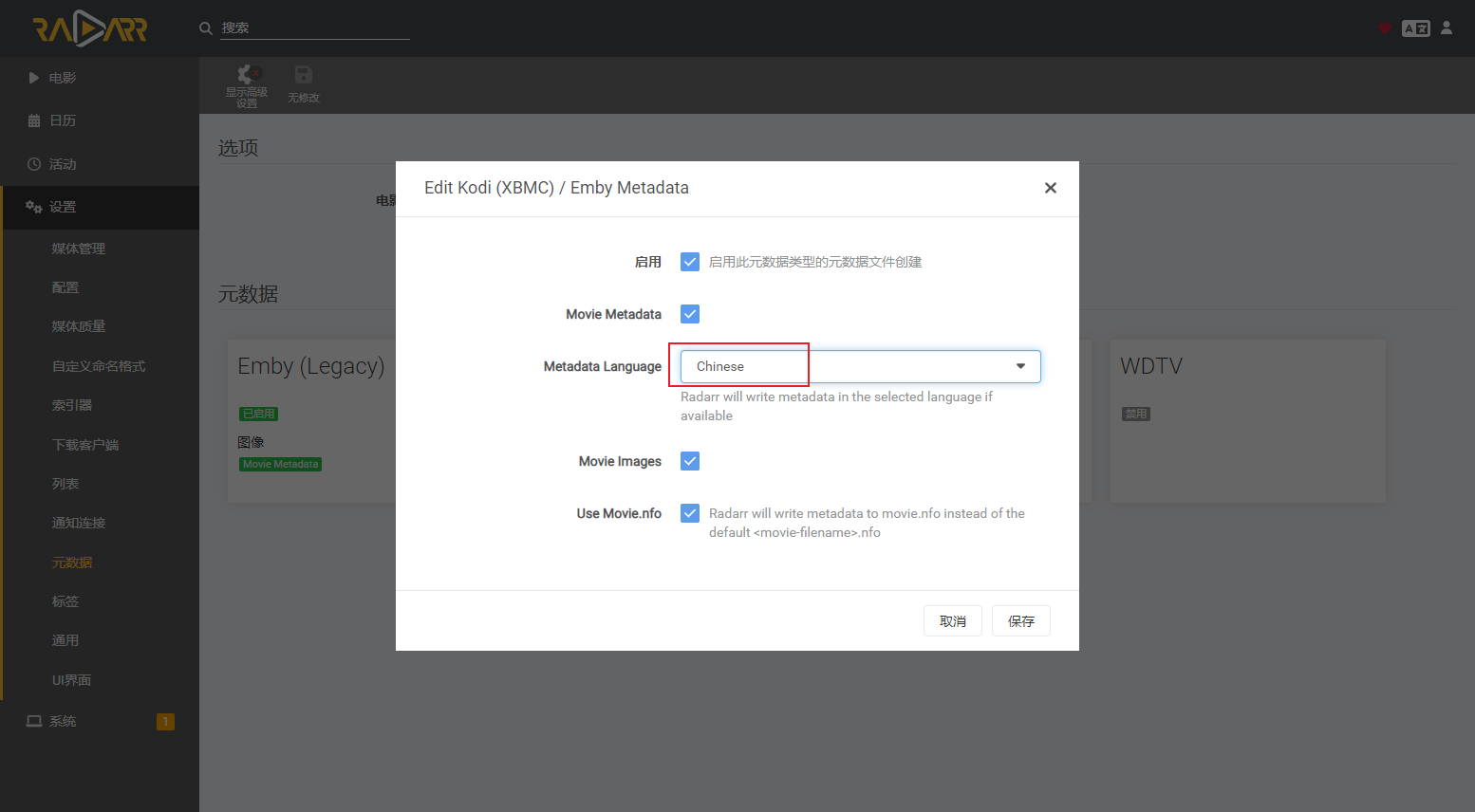The height and width of the screenshot is (812, 1475).
Task: Open the 日历 calendar sidebar item
Action: pos(100,120)
